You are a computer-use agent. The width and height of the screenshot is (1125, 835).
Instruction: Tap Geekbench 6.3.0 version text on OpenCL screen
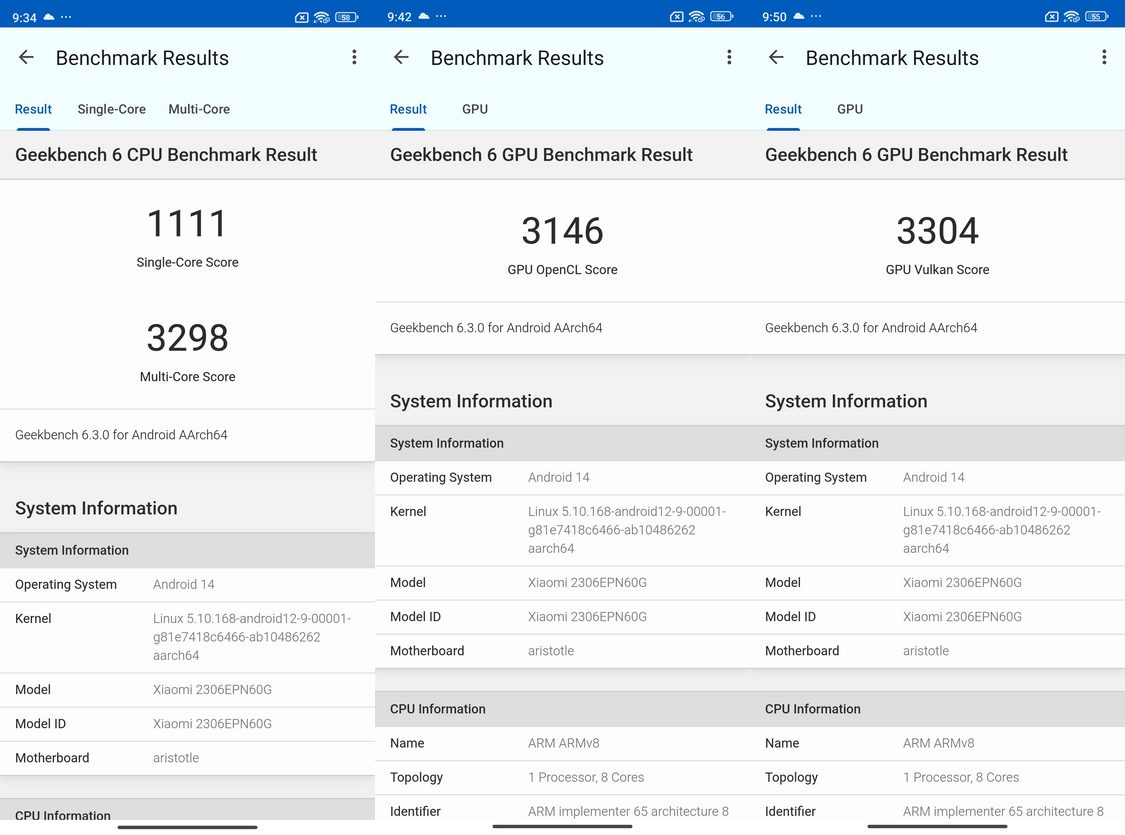(x=496, y=328)
